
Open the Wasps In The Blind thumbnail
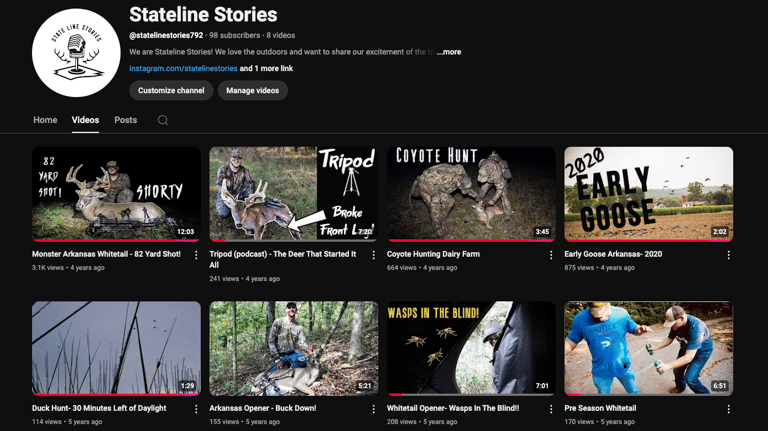click(x=471, y=348)
